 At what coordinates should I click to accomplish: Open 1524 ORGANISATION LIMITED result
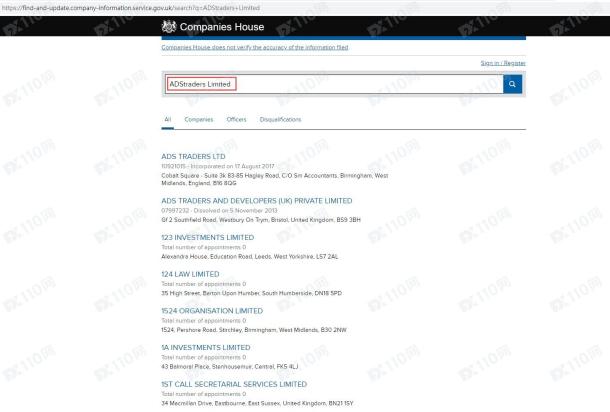click(x=212, y=311)
